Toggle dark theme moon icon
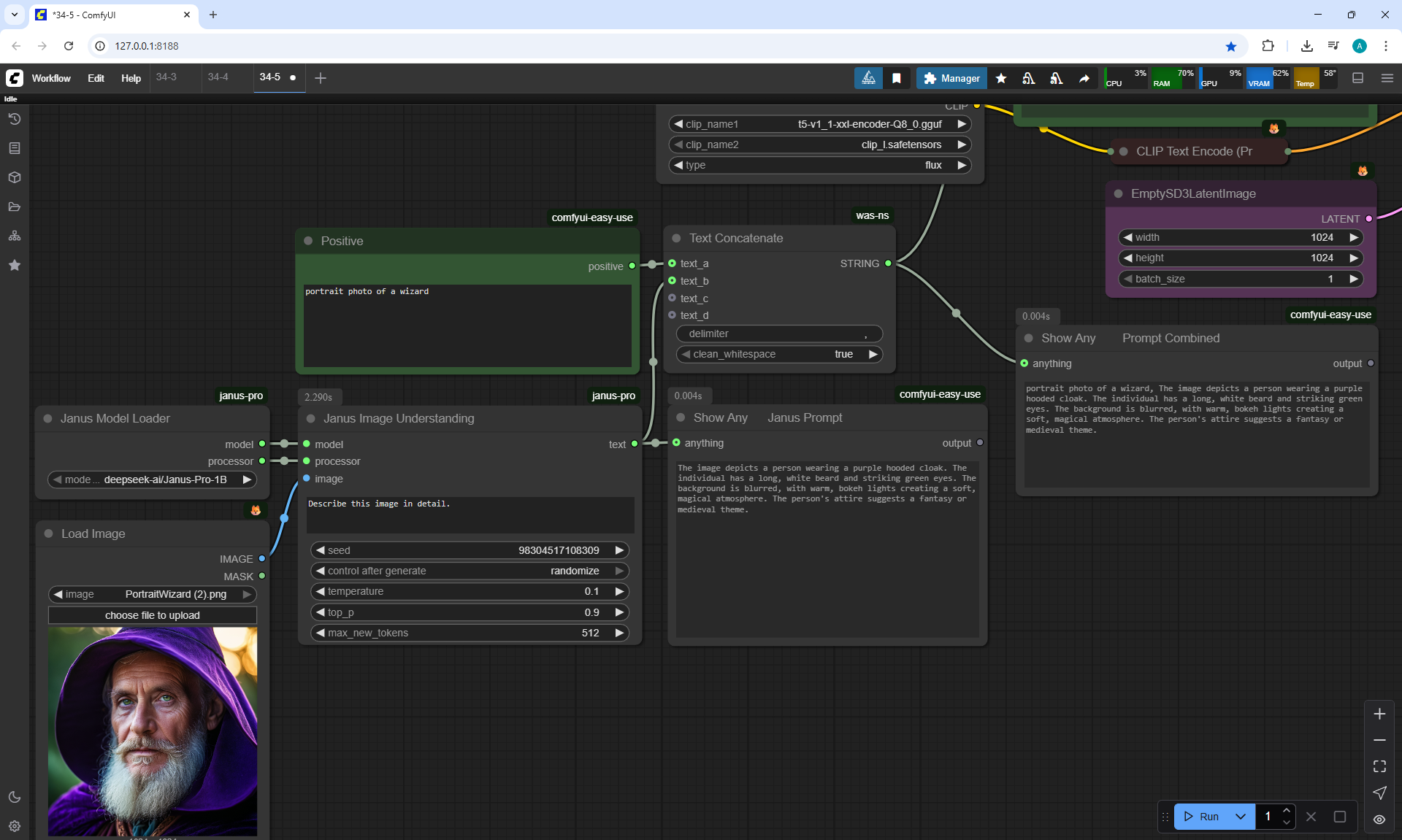1402x840 pixels. tap(14, 797)
